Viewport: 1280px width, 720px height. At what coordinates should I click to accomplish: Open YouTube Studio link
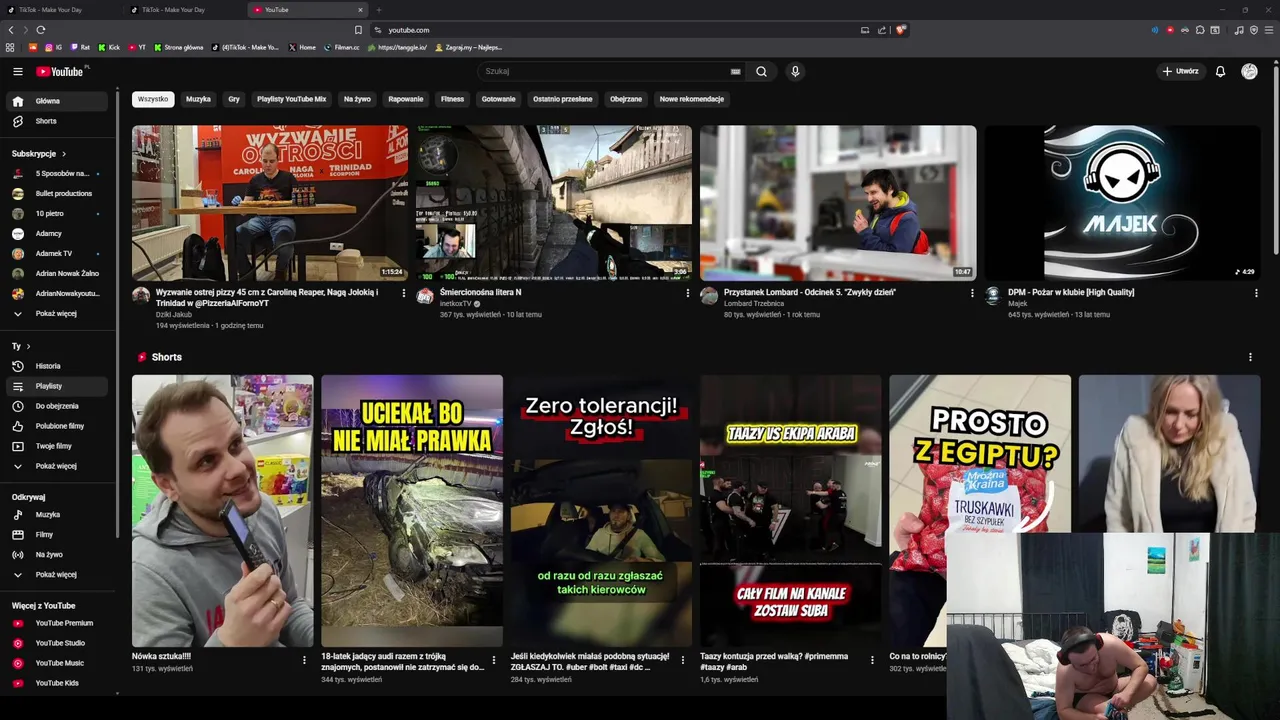[56, 643]
